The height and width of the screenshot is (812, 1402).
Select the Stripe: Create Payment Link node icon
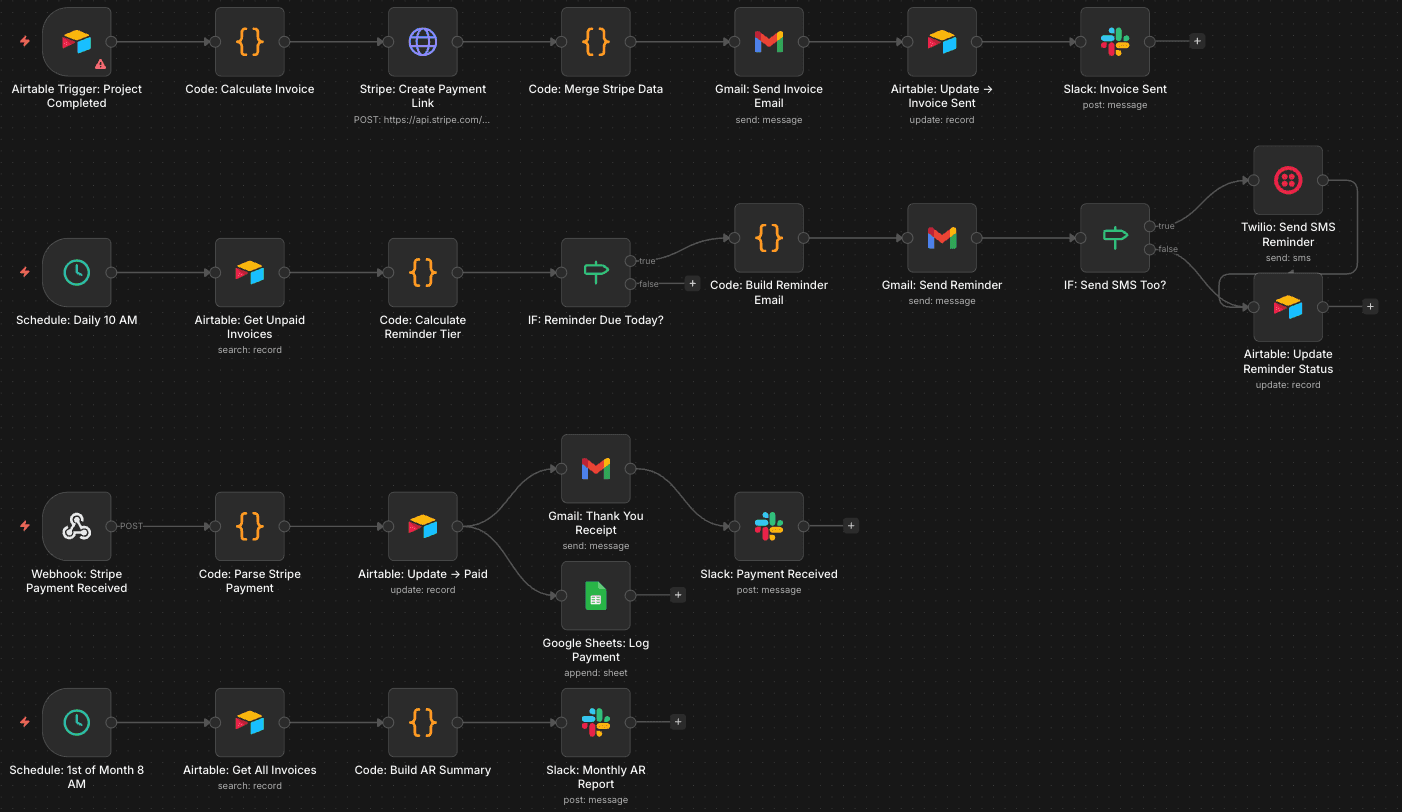click(x=422, y=42)
